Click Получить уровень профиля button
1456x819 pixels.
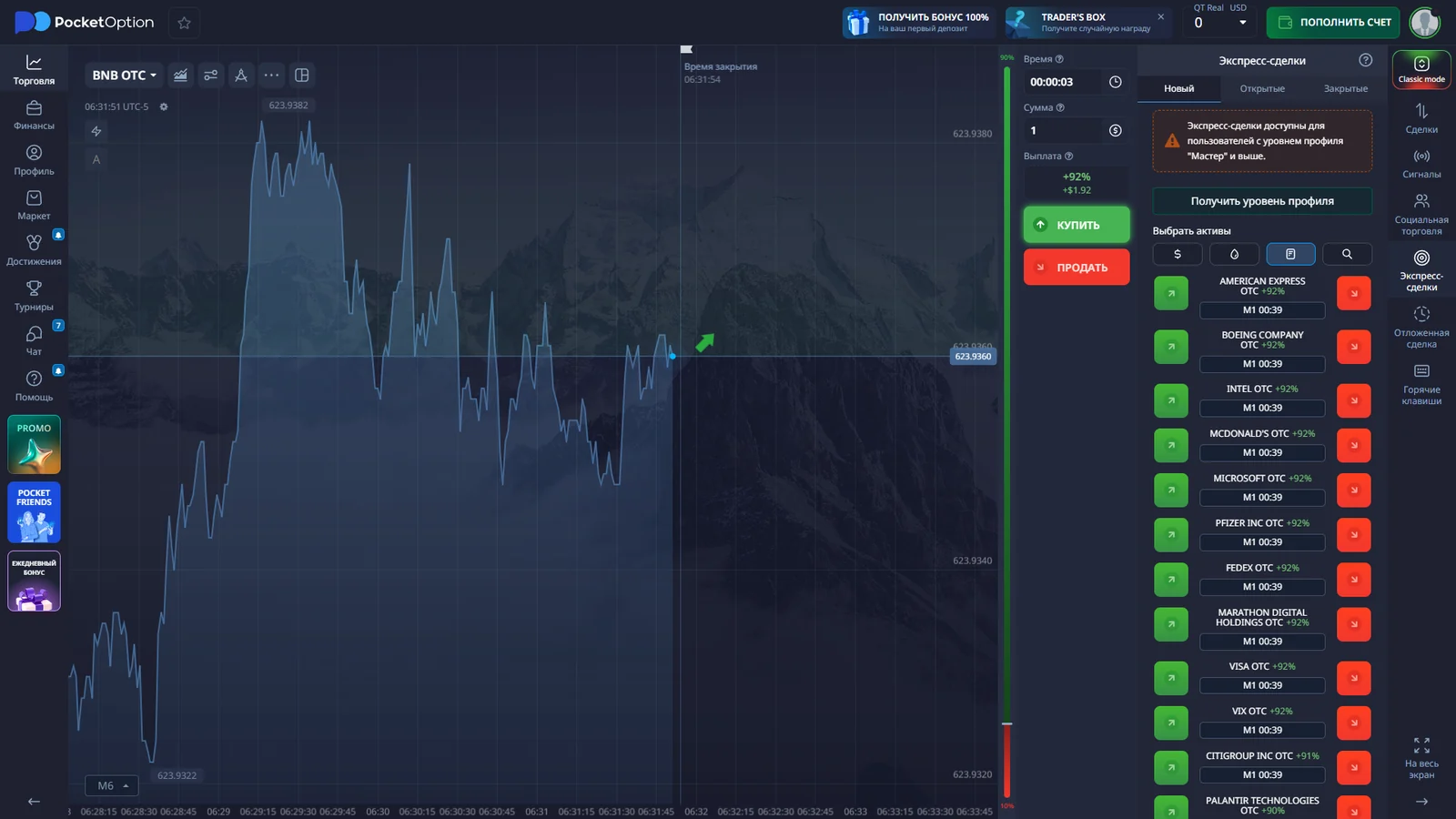click(x=1262, y=201)
